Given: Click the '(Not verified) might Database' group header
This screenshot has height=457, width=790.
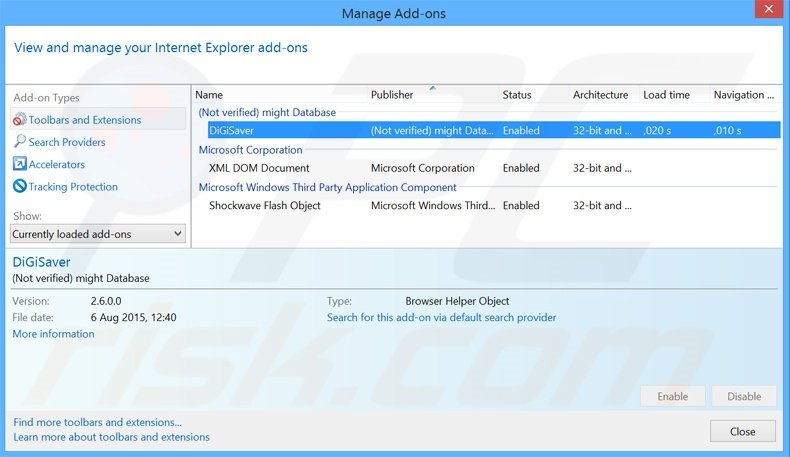Looking at the screenshot, I should pyautogui.click(x=267, y=112).
